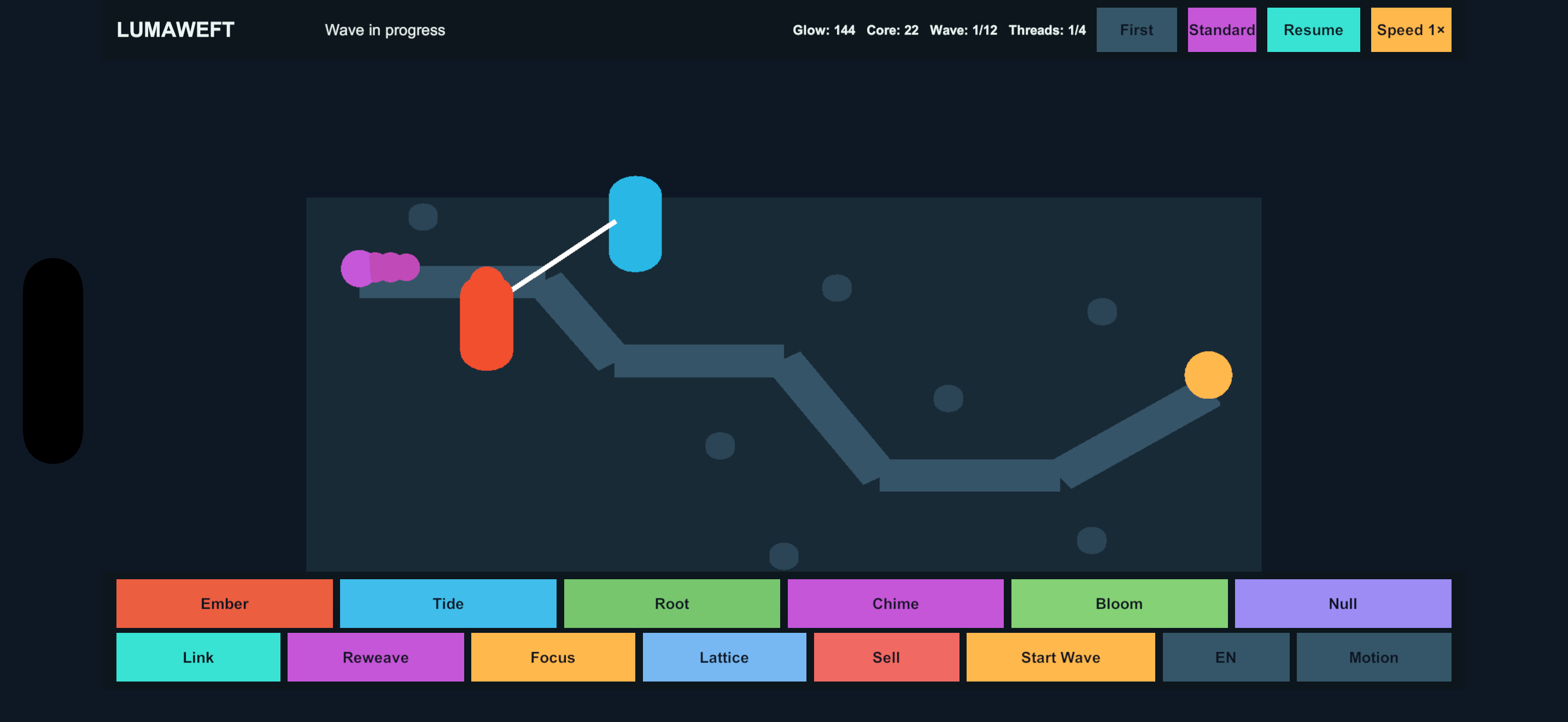Click the Sell button
Image resolution: width=1568 pixels, height=722 pixels.
click(886, 657)
